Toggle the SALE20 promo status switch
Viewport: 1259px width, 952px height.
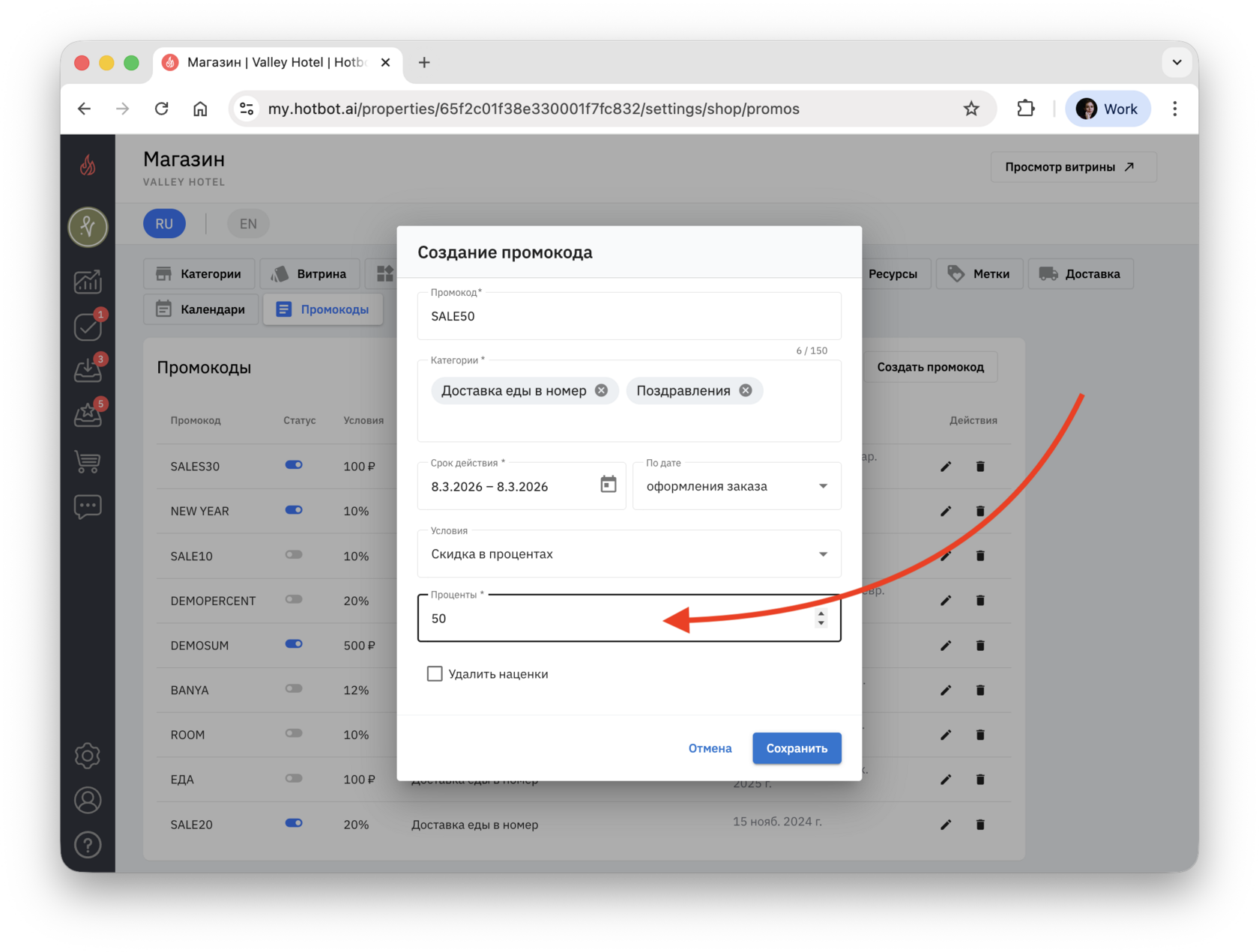coord(294,823)
